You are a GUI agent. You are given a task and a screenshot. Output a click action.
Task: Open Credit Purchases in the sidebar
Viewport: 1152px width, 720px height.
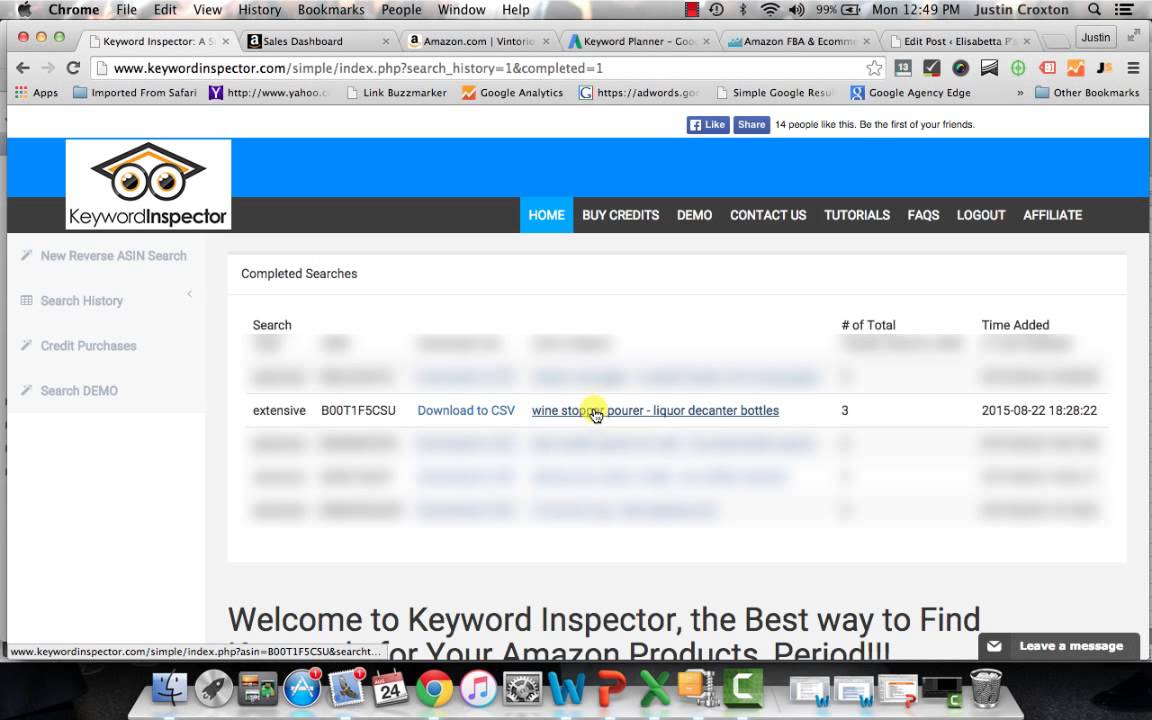click(x=88, y=345)
